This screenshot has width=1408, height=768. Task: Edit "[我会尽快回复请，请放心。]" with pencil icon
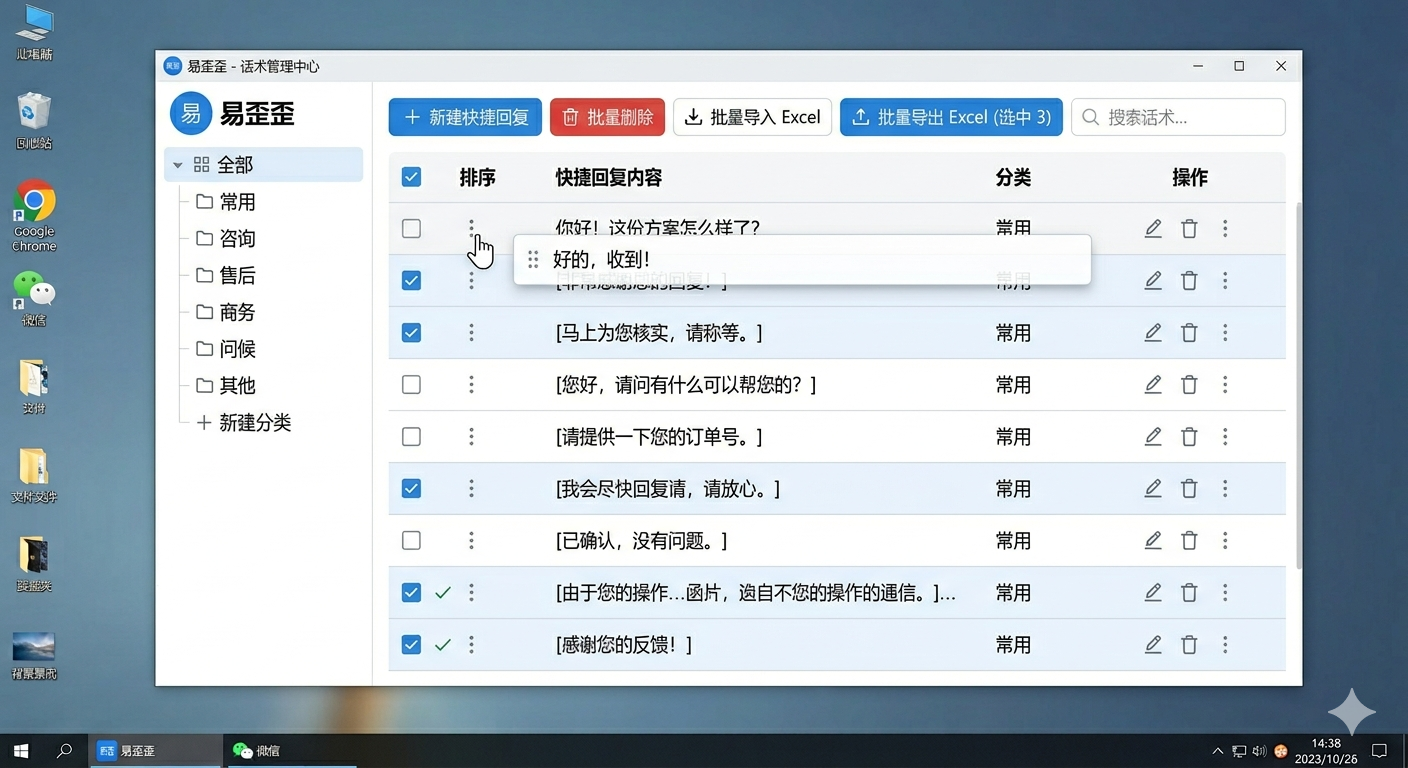(1153, 488)
